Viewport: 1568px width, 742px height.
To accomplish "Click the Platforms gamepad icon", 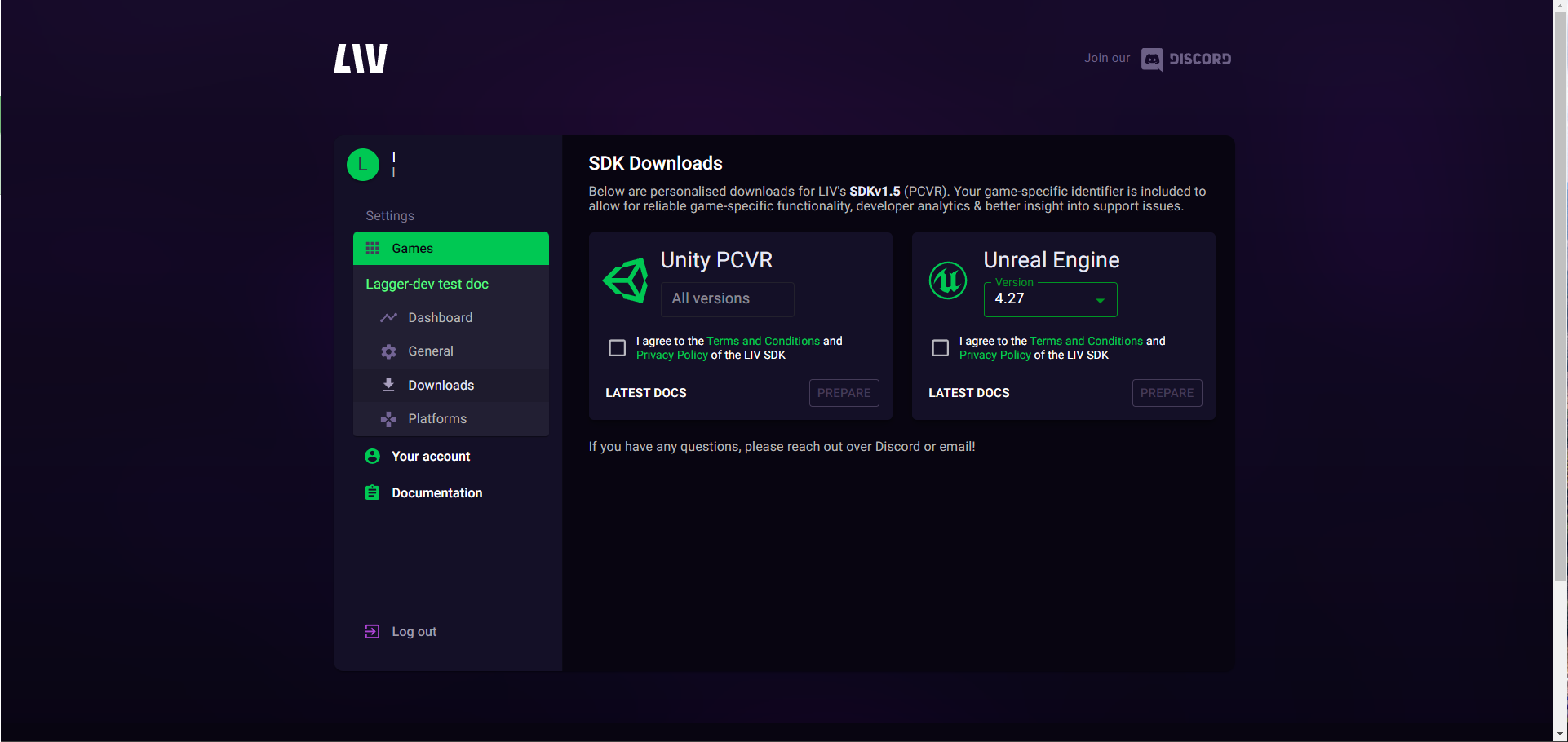I will (388, 419).
